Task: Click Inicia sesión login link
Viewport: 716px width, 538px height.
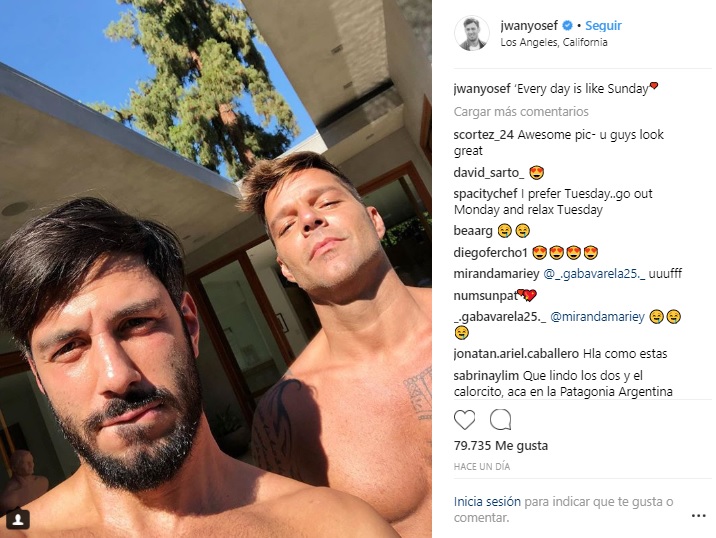Action: pyautogui.click(x=487, y=501)
